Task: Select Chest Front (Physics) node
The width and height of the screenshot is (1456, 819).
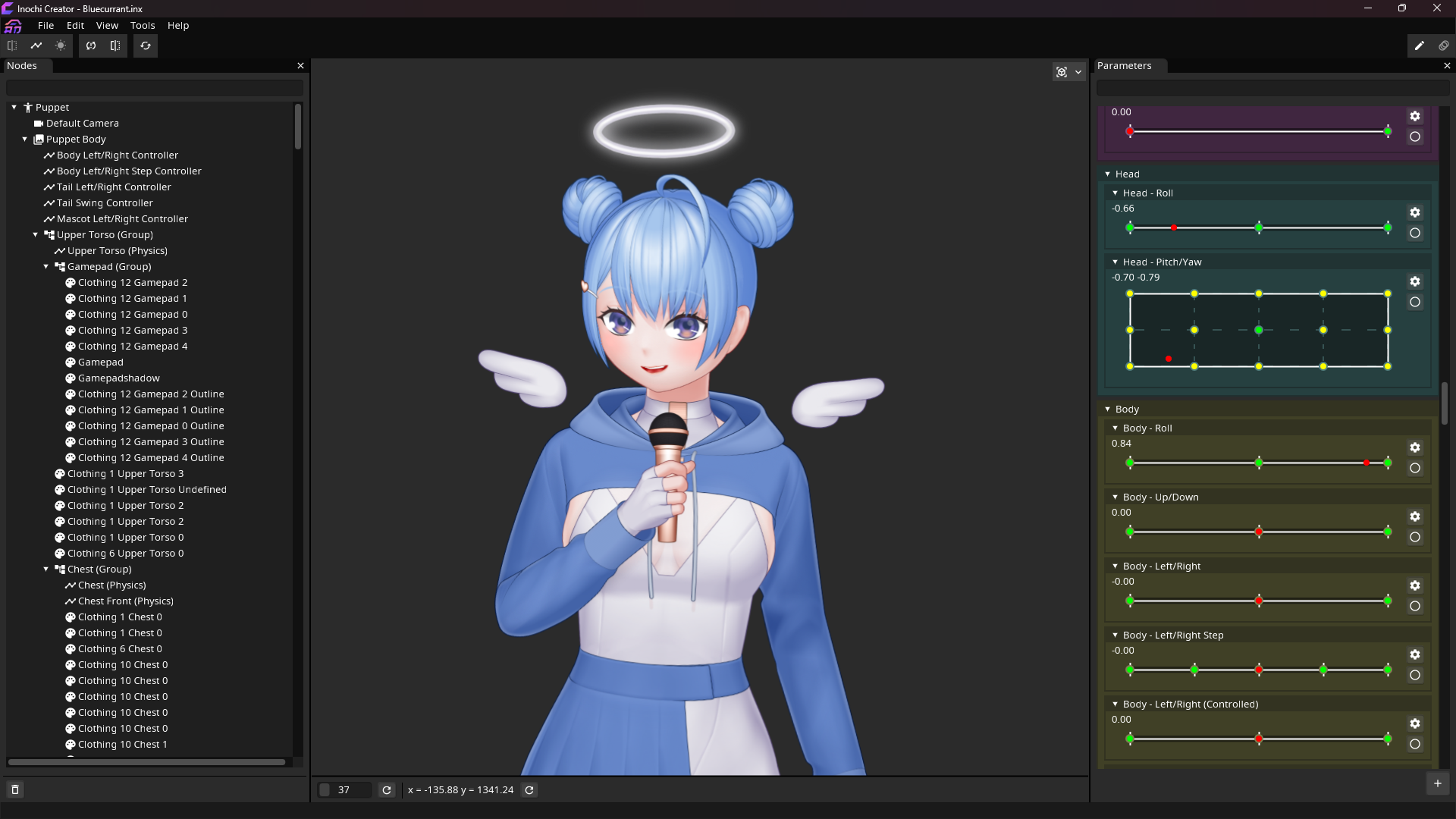Action: pos(126,601)
